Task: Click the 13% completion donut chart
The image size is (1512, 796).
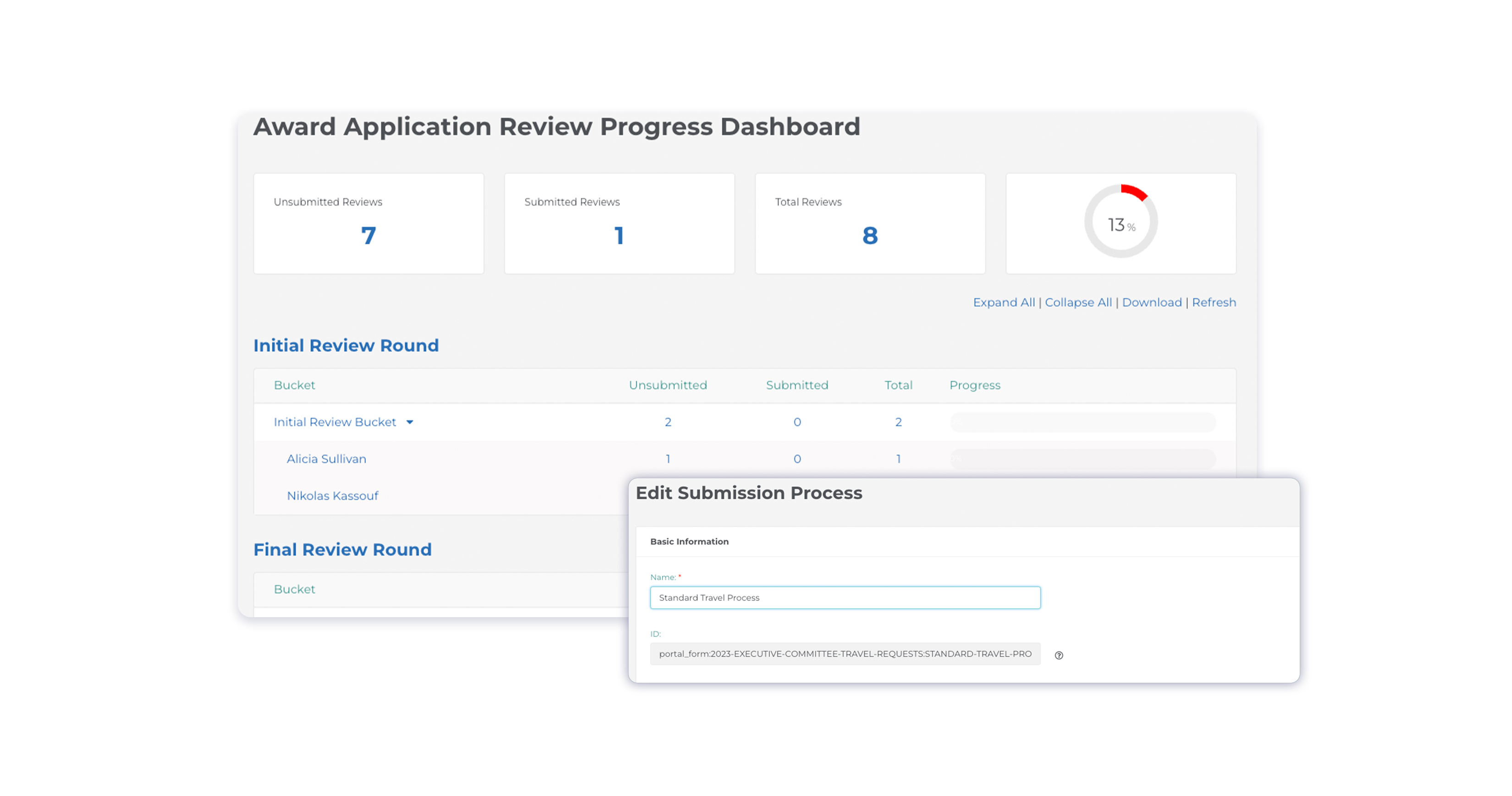Action: (1120, 223)
